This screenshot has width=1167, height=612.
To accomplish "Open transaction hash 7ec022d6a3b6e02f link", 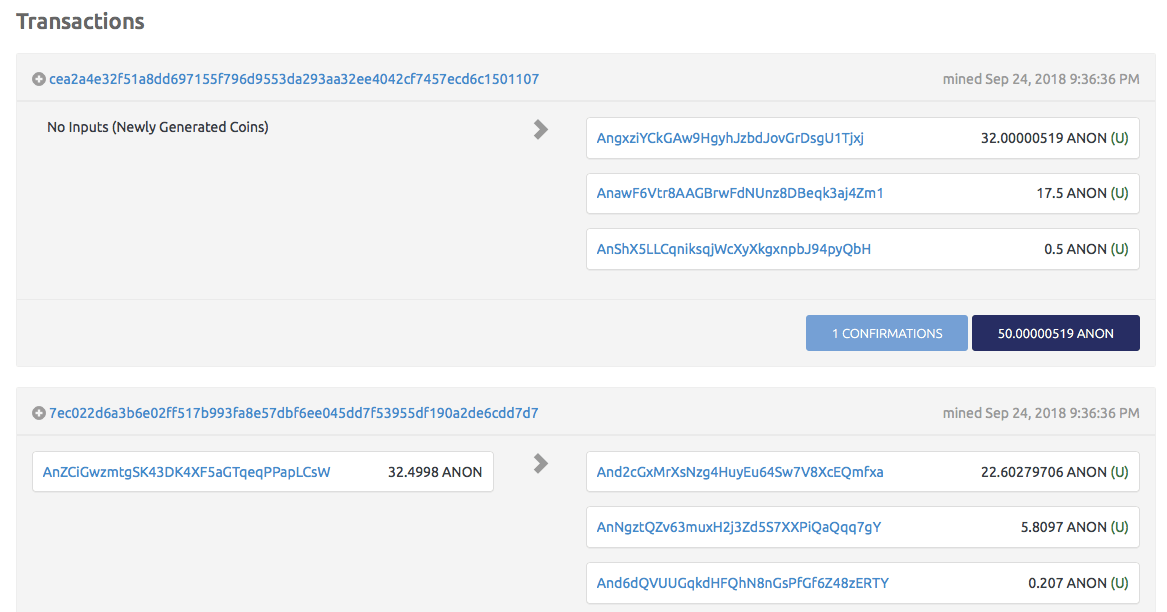I will click(294, 413).
